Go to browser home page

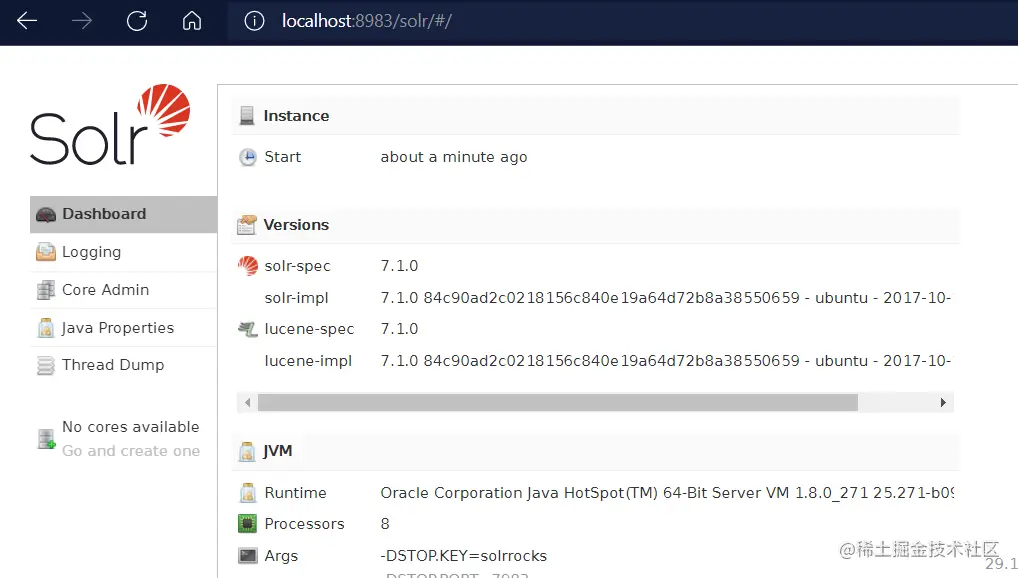point(192,21)
